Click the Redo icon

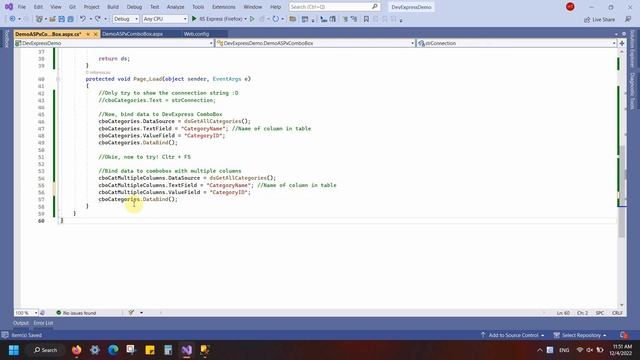click(98, 19)
